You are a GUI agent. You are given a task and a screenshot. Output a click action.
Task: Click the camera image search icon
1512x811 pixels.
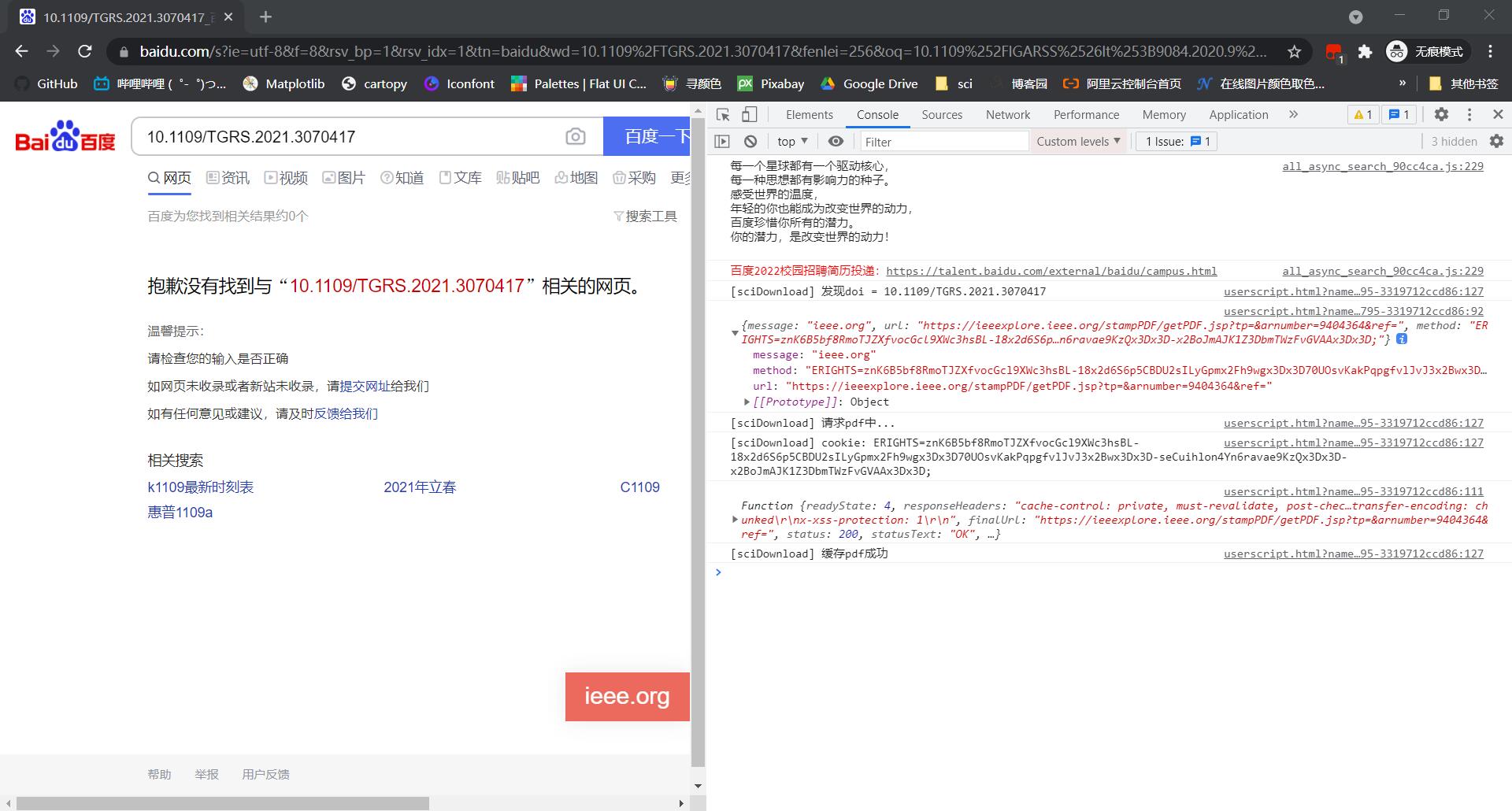(x=576, y=137)
